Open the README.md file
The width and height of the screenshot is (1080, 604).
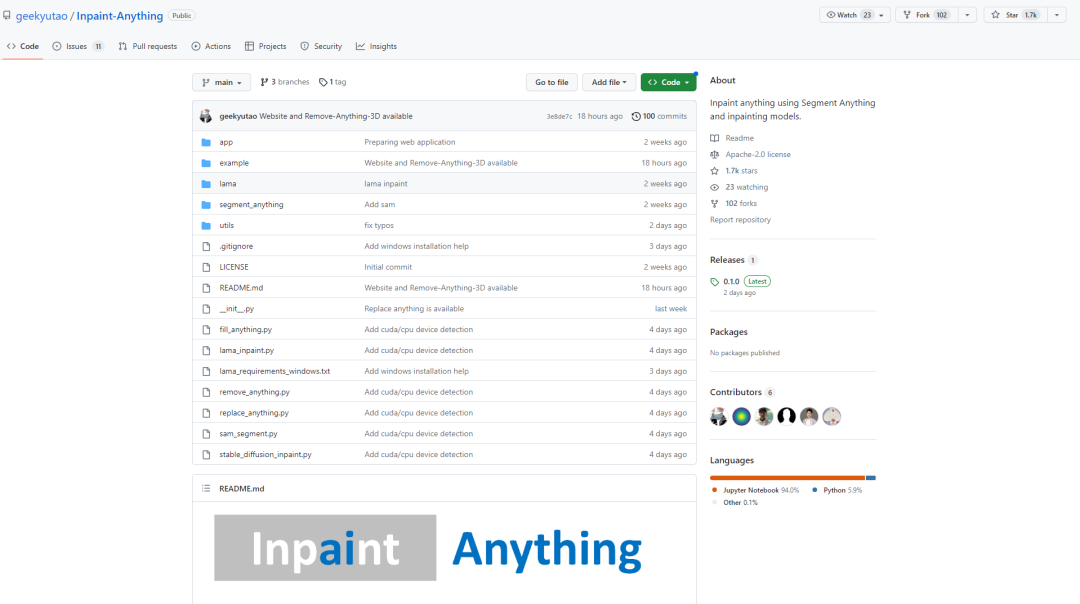241,288
